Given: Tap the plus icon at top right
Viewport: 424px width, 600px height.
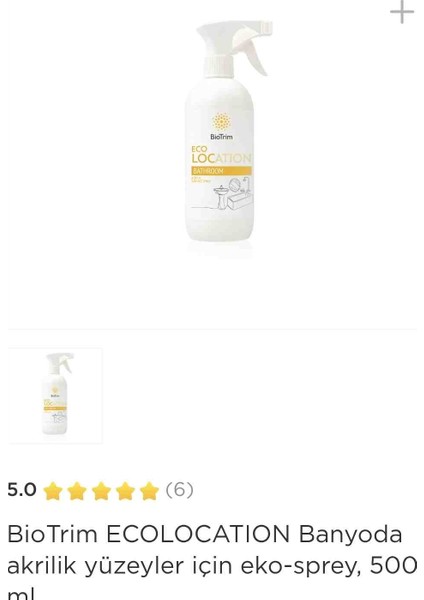Looking at the screenshot, I should click(402, 12).
